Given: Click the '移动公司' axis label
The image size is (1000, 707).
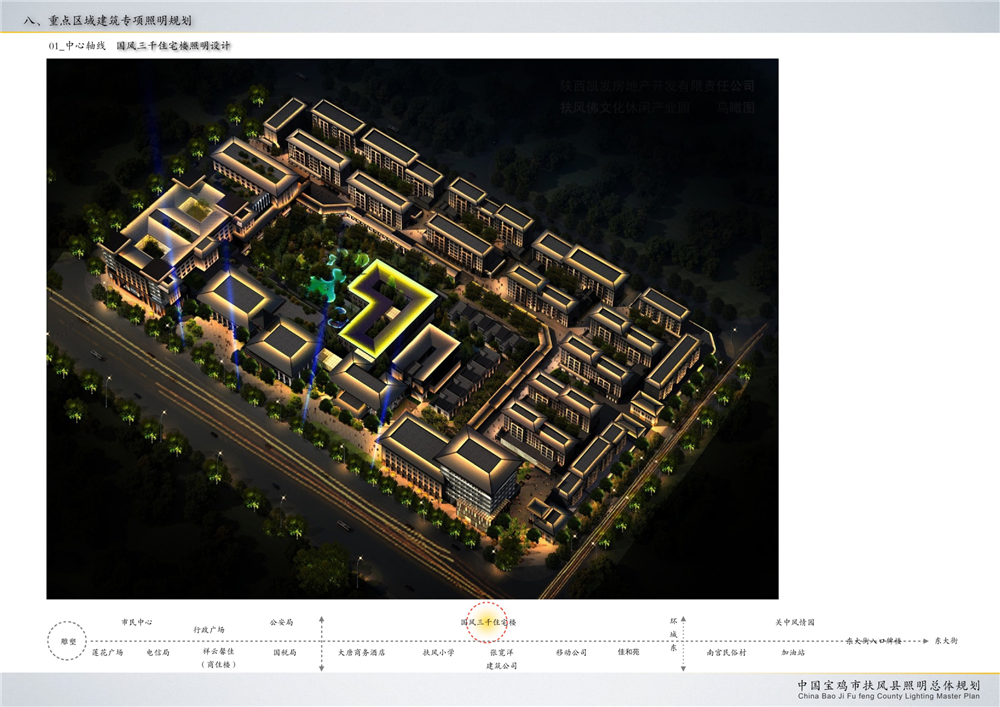Looking at the screenshot, I should coord(571,653).
